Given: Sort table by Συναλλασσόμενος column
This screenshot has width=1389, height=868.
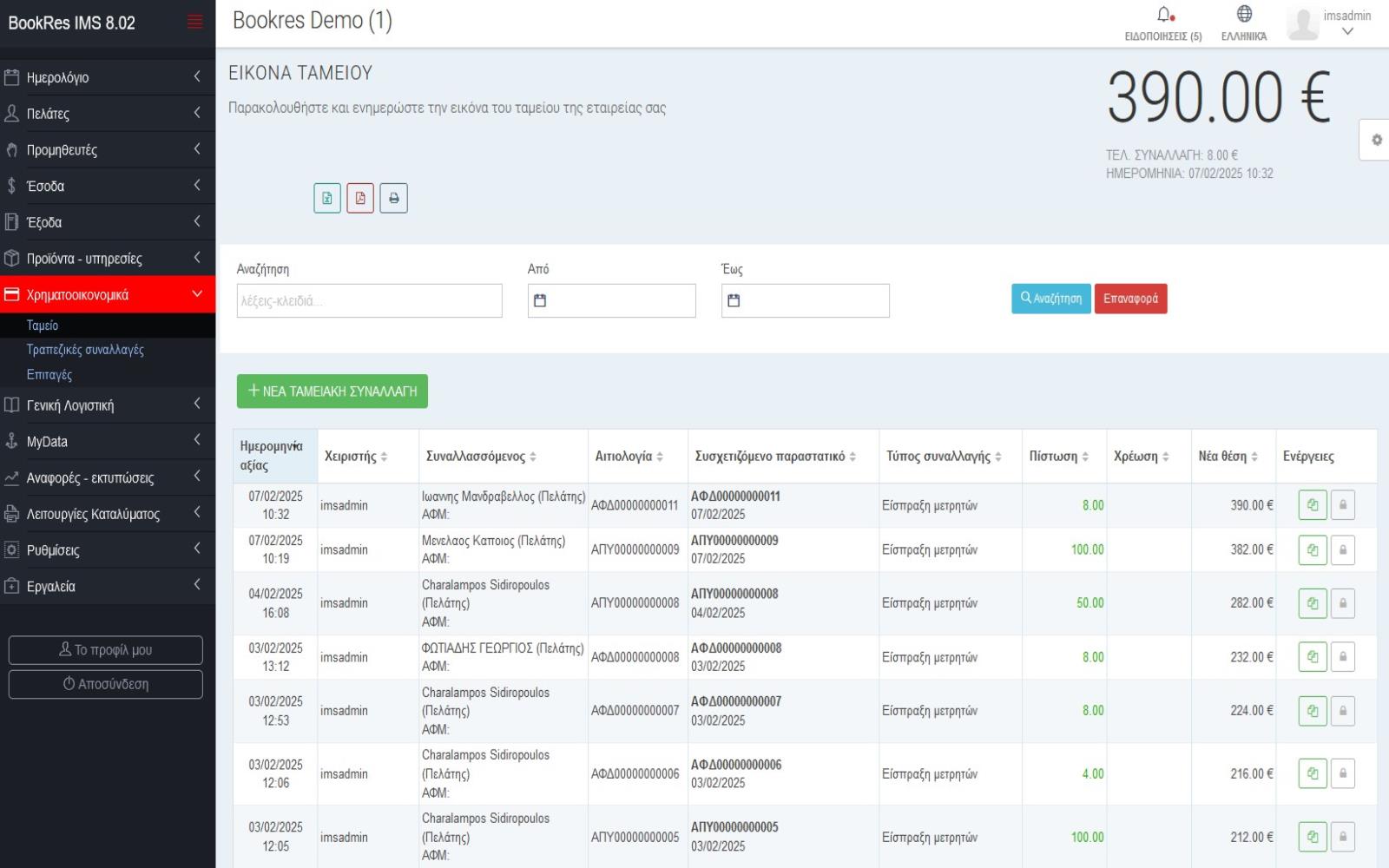Looking at the screenshot, I should point(504,457).
